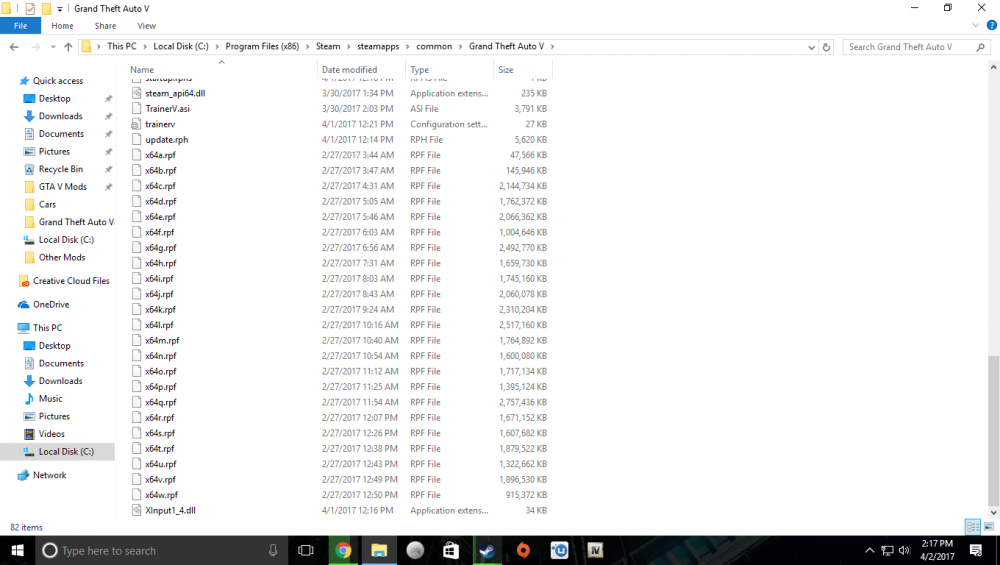Show hidden system tray icons

pyautogui.click(x=869, y=550)
